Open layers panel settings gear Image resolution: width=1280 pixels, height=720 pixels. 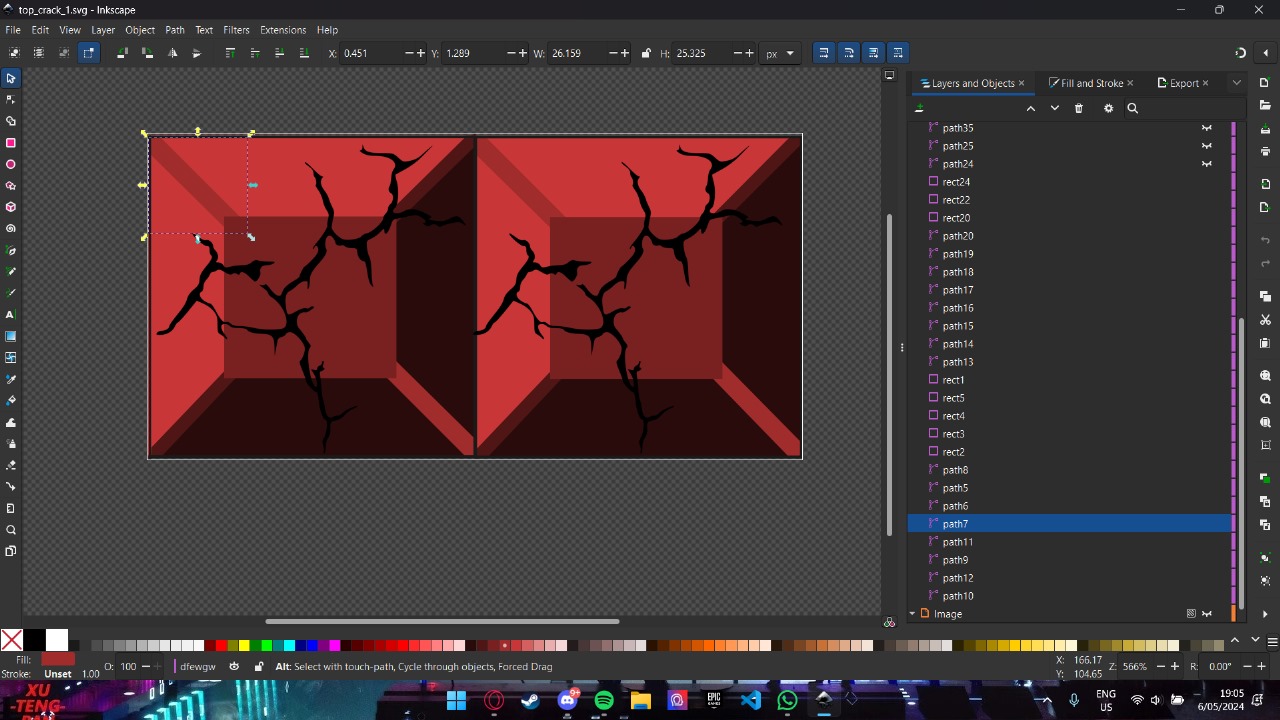pyautogui.click(x=1108, y=108)
